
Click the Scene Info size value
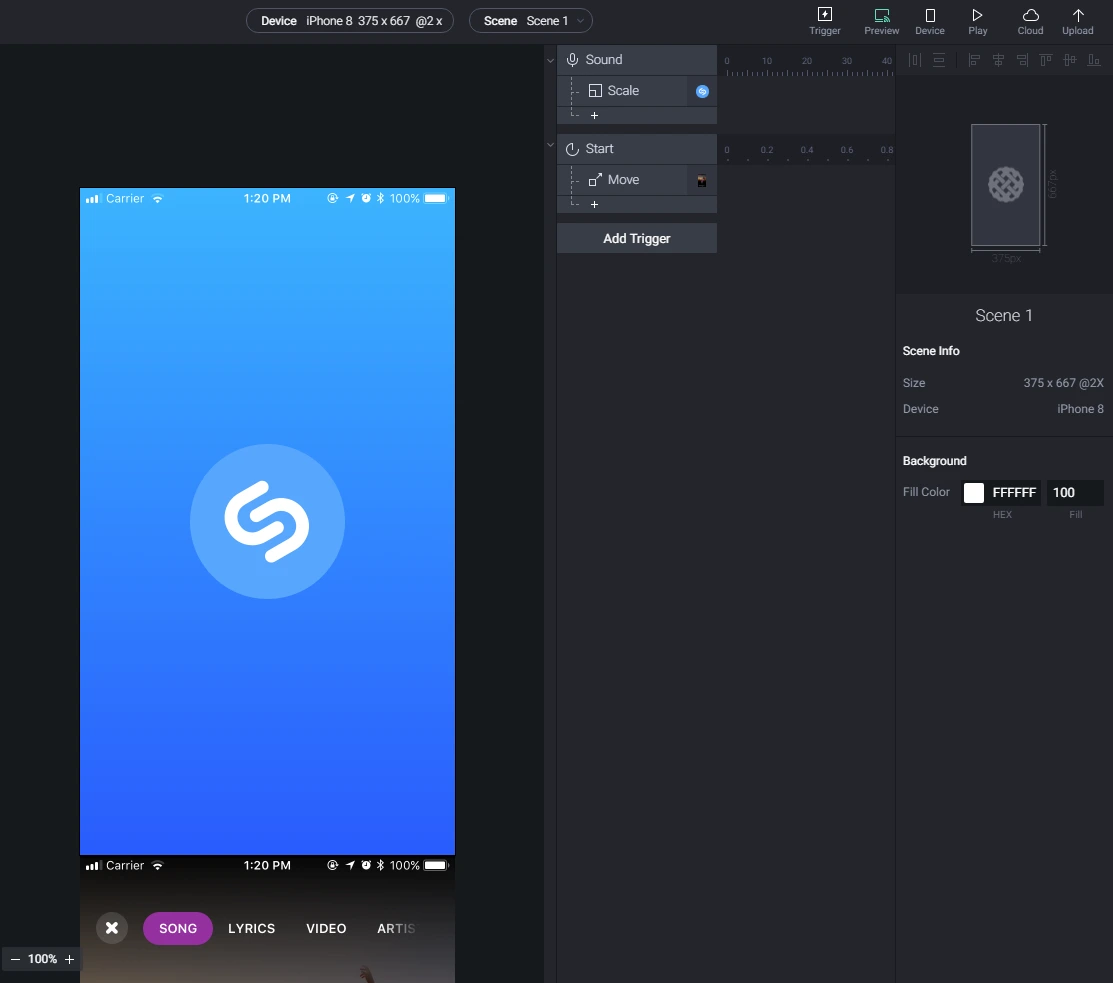pos(1063,383)
